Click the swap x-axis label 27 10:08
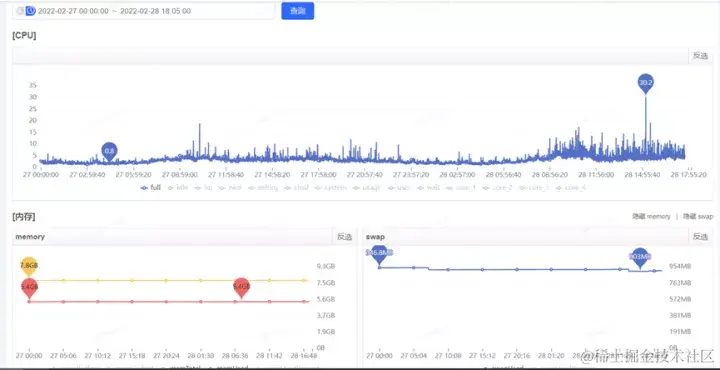The width and height of the screenshot is (720, 370). [448, 356]
